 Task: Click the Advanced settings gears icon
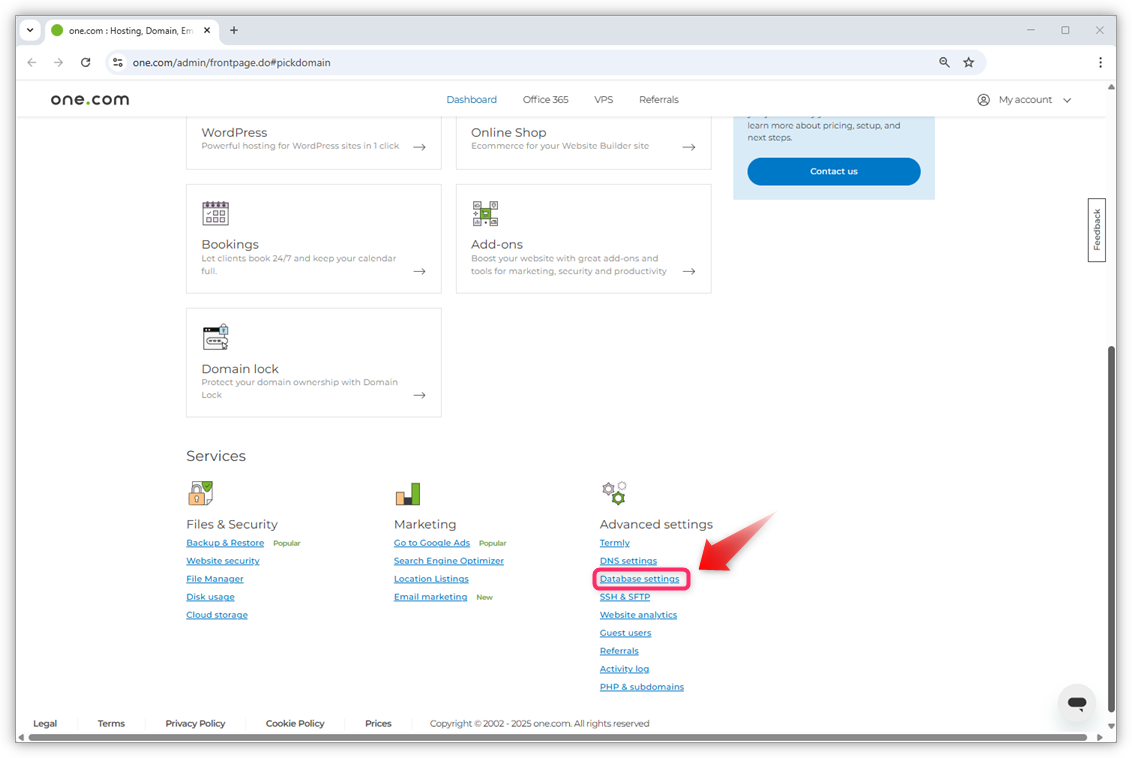coord(614,492)
